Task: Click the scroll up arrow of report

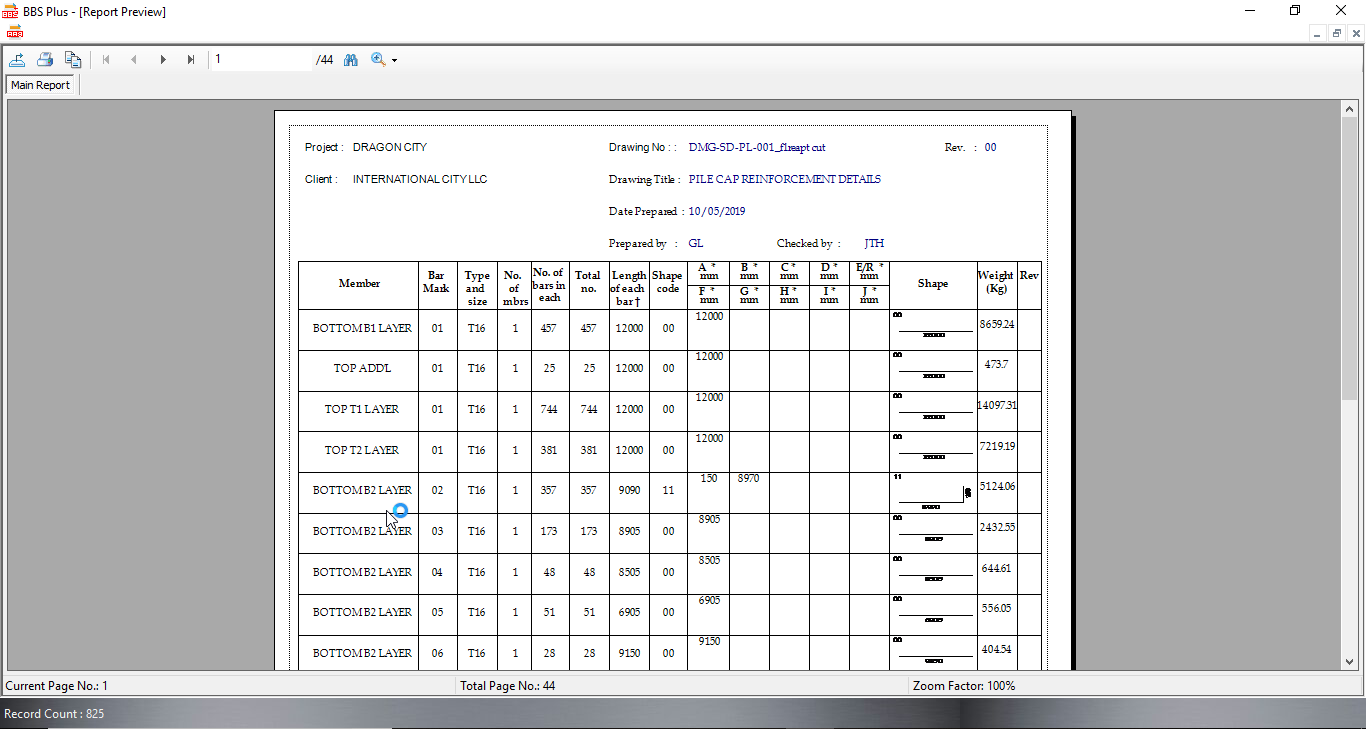Action: (1349, 109)
